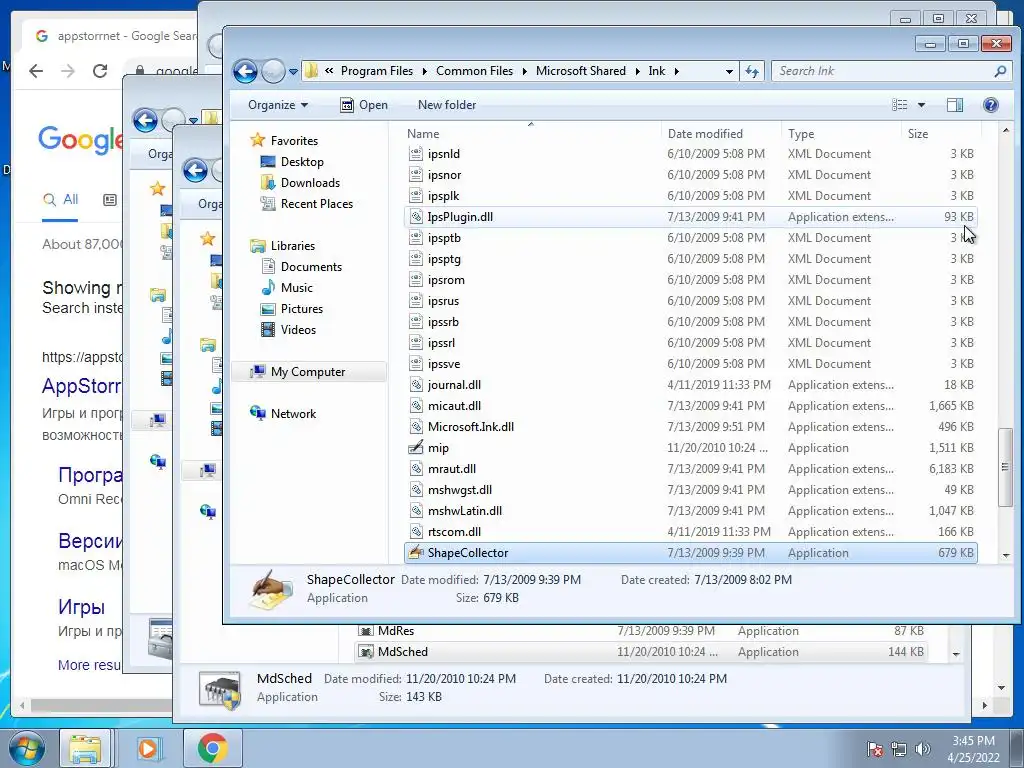
Task: Click the Common Files breadcrumb
Action: (474, 71)
